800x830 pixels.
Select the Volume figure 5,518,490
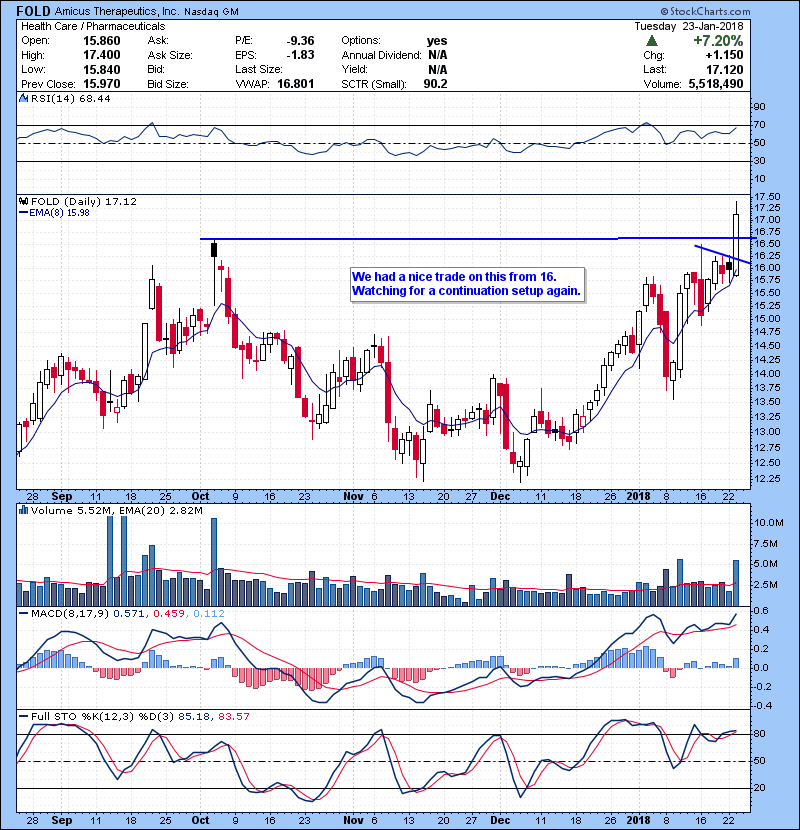click(716, 84)
